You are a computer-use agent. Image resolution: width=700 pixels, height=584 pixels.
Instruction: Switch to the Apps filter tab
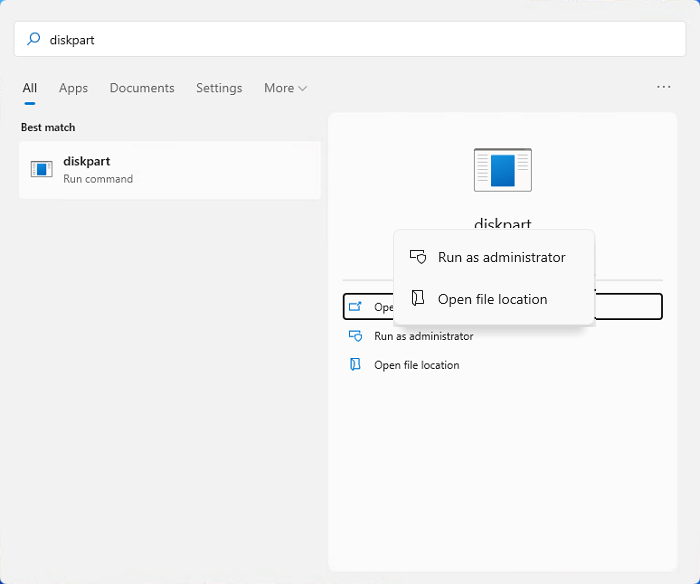73,88
